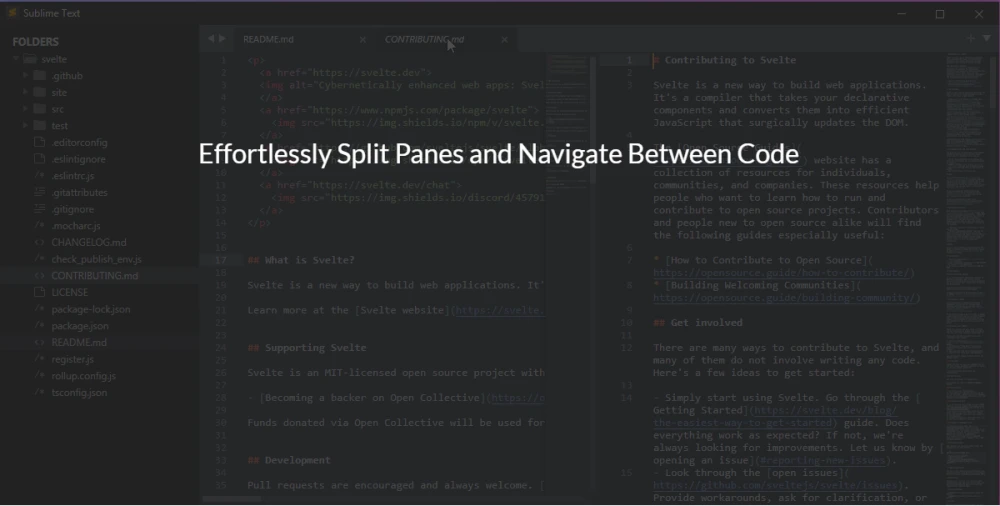Collapse the svelte root folder
The height and width of the screenshot is (506, 1000).
coord(16,59)
